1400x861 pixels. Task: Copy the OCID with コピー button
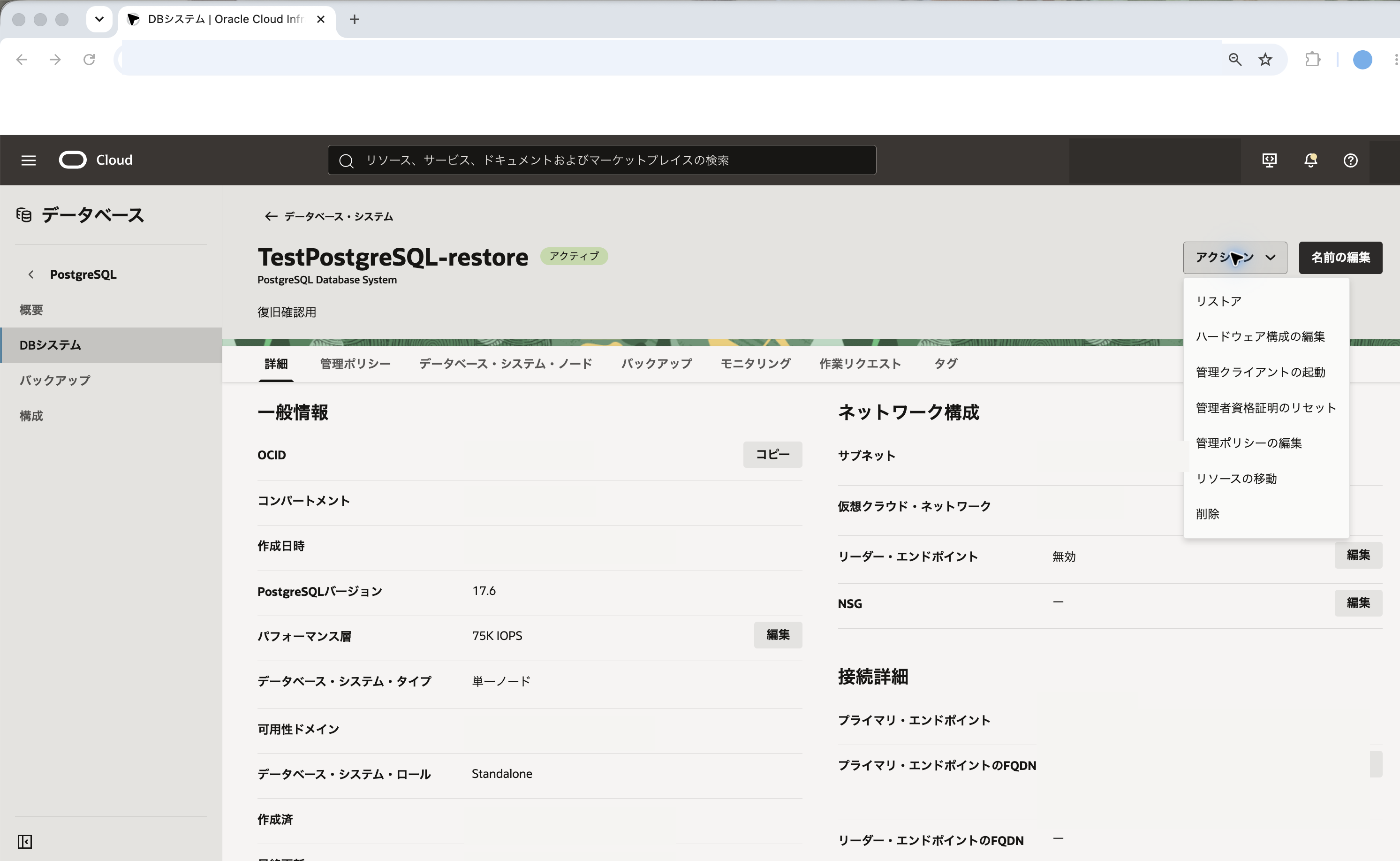click(x=772, y=454)
